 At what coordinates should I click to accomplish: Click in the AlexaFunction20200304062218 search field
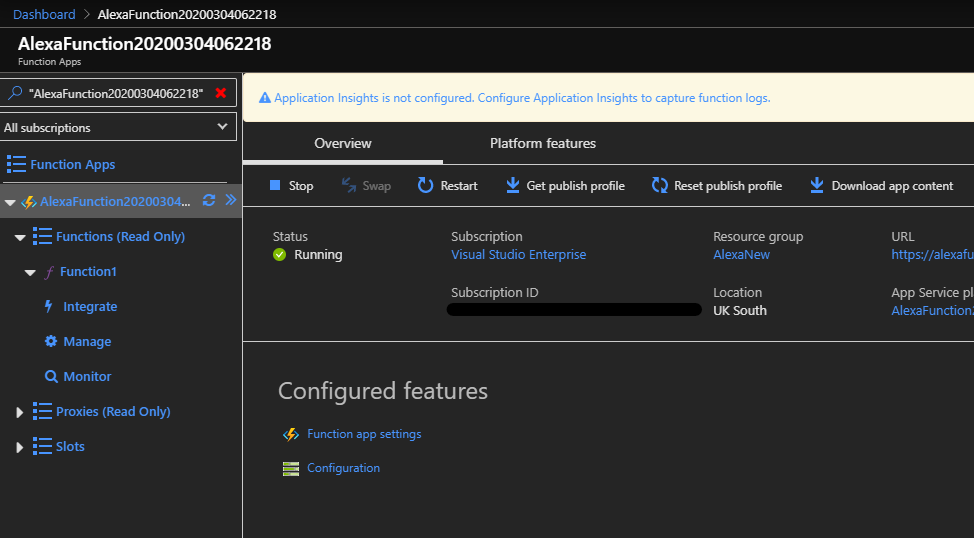coord(116,93)
